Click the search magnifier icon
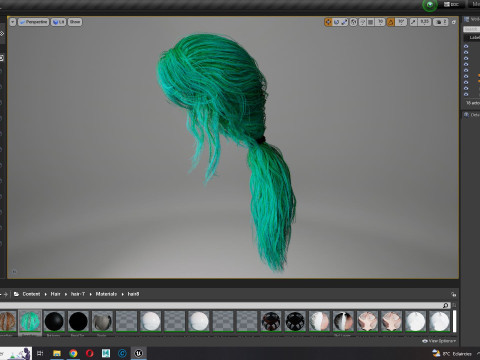This screenshot has height=360, width=480. click(x=446, y=305)
